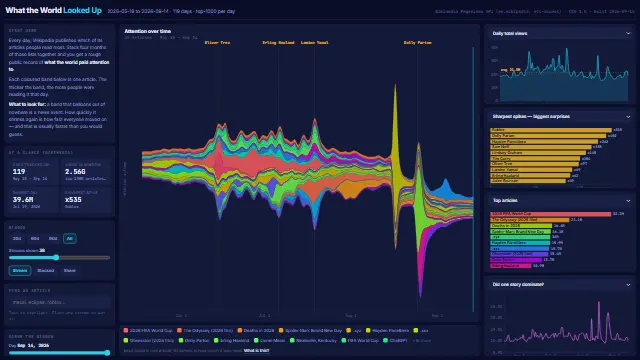Screen dimensions: 640x360
Task: Select the 60d range button
Action: click(35, 238)
